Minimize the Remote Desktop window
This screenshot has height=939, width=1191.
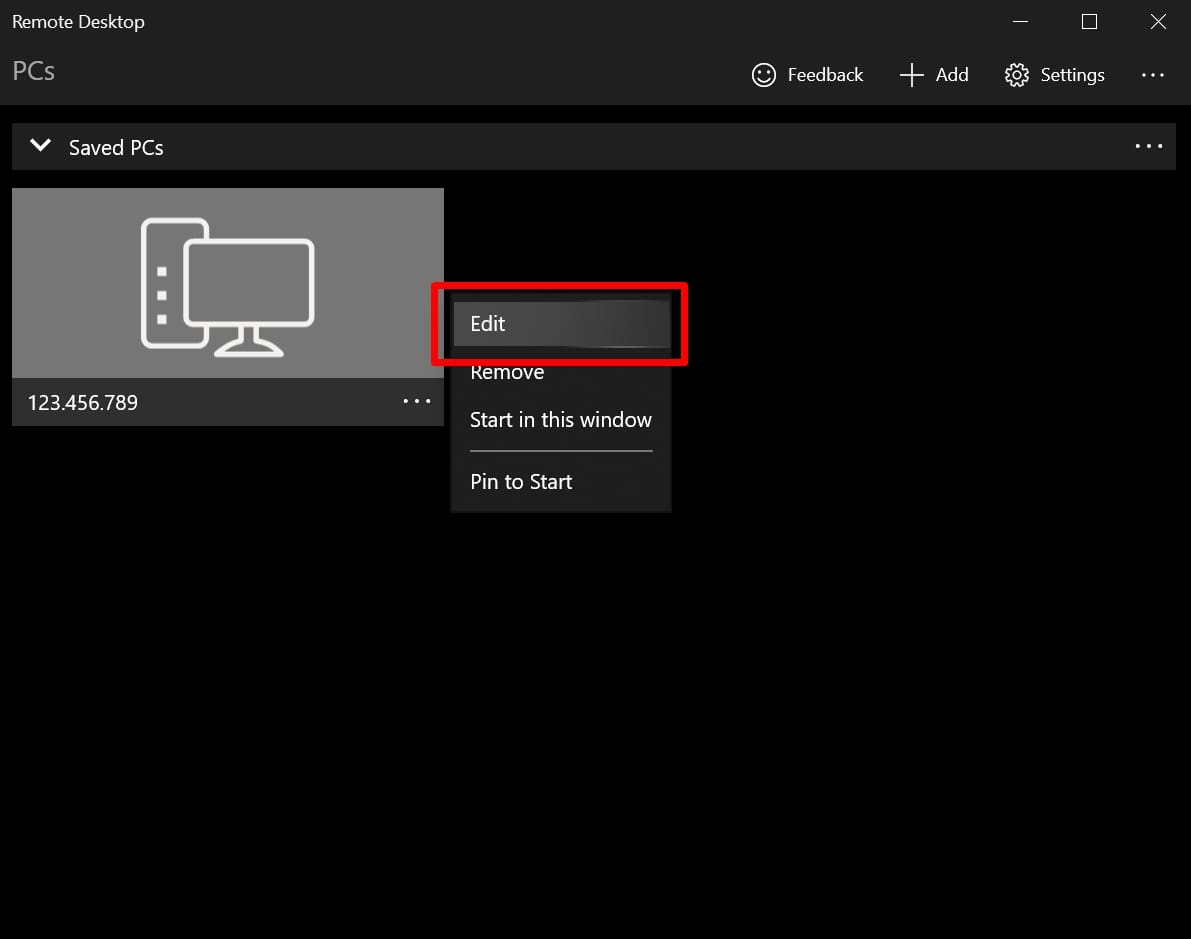[1020, 21]
